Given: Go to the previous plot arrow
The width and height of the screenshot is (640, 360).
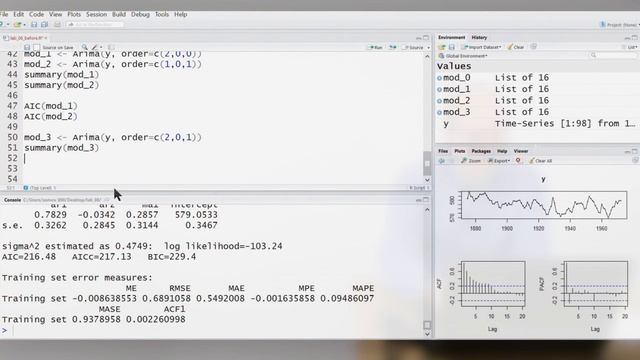Looking at the screenshot, I should [442, 161].
